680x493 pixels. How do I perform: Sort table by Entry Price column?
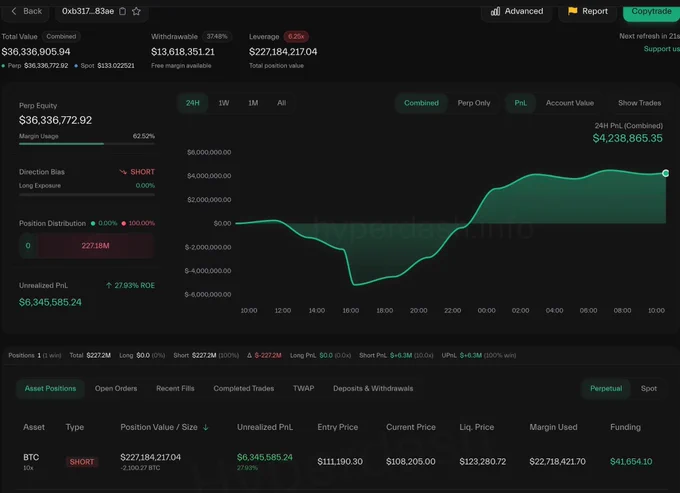point(338,427)
